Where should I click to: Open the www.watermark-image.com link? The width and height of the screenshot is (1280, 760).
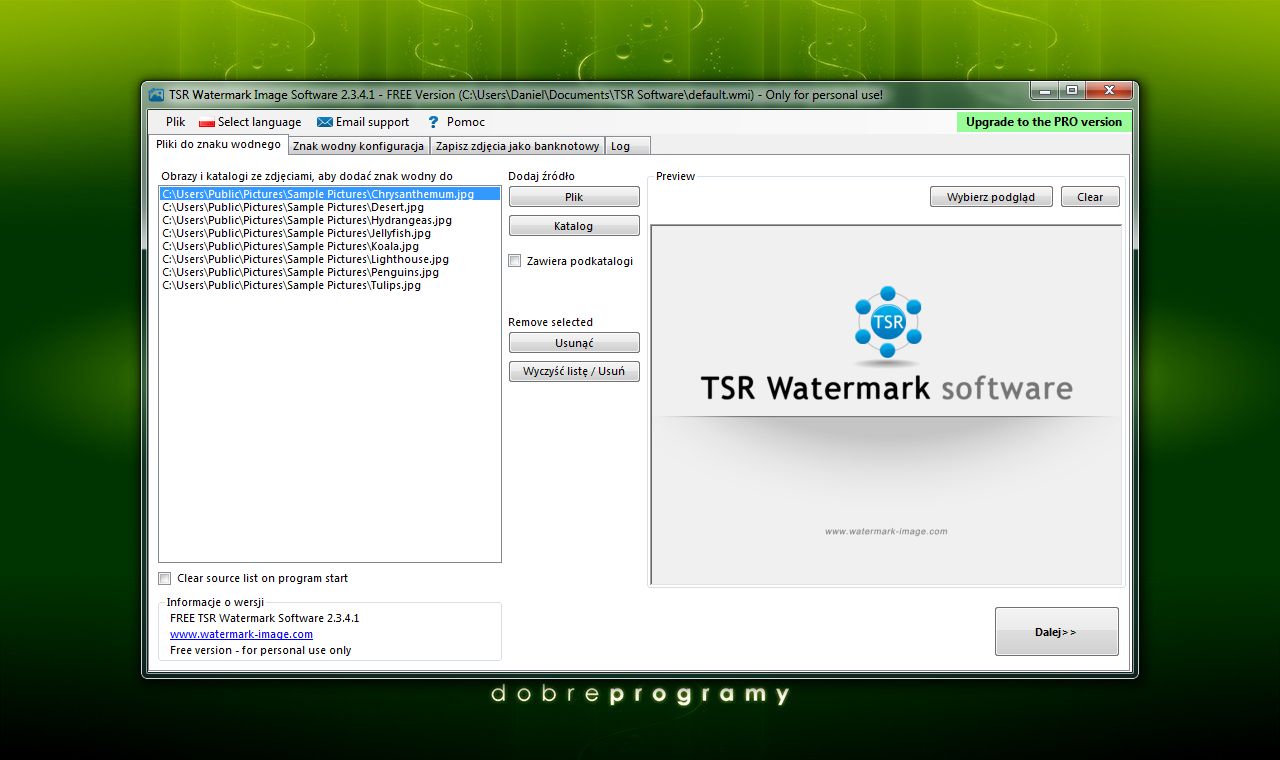coord(241,634)
